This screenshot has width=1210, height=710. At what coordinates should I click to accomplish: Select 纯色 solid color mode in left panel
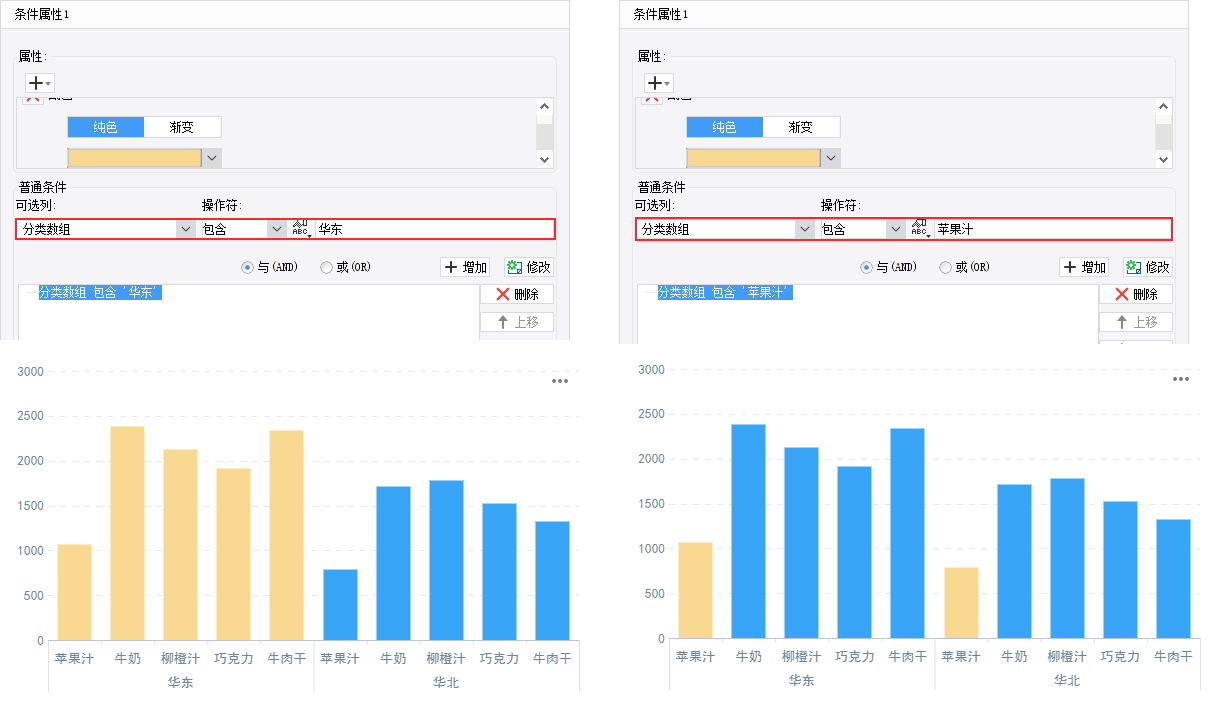click(x=106, y=127)
